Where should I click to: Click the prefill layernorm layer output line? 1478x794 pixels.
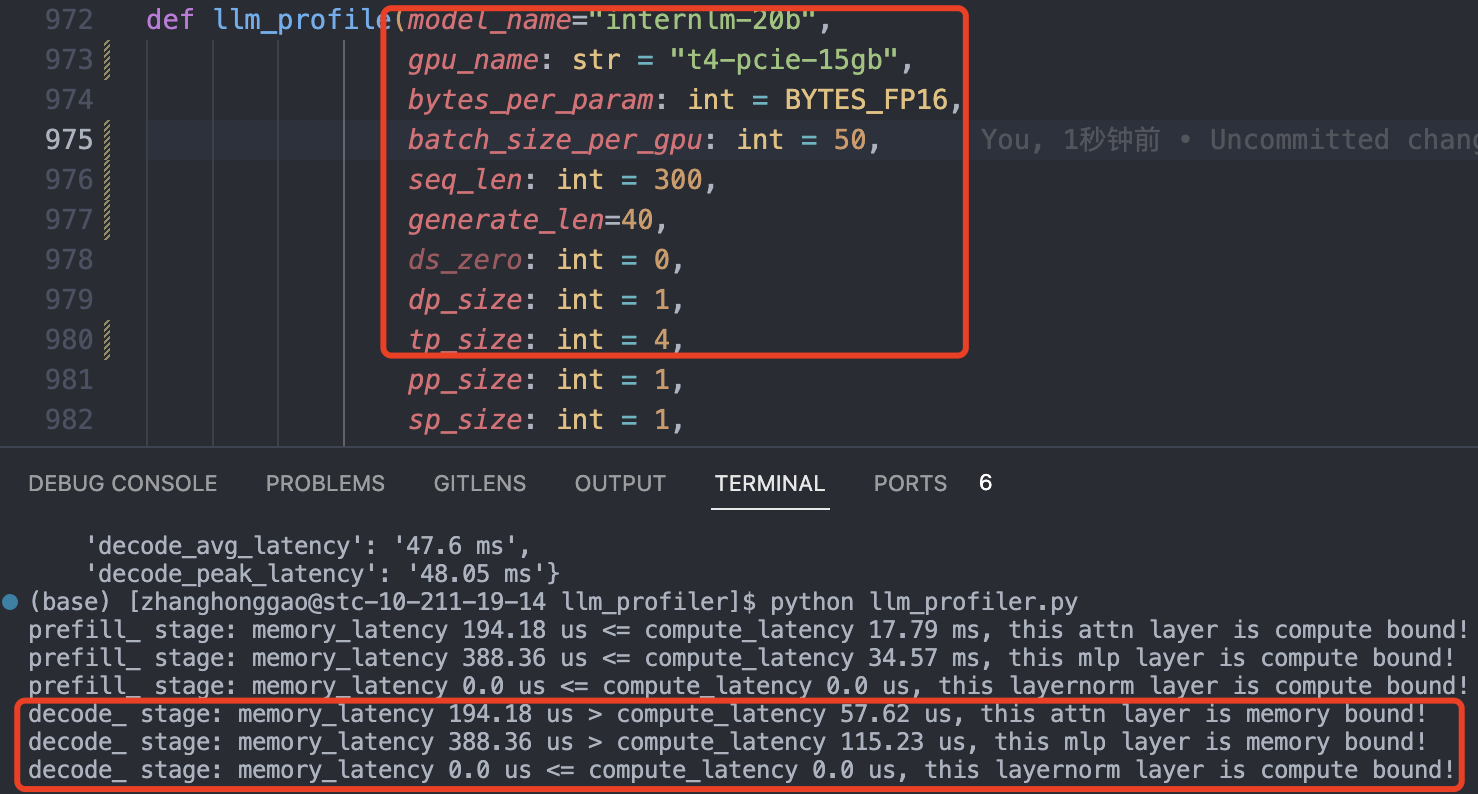pyautogui.click(x=748, y=686)
